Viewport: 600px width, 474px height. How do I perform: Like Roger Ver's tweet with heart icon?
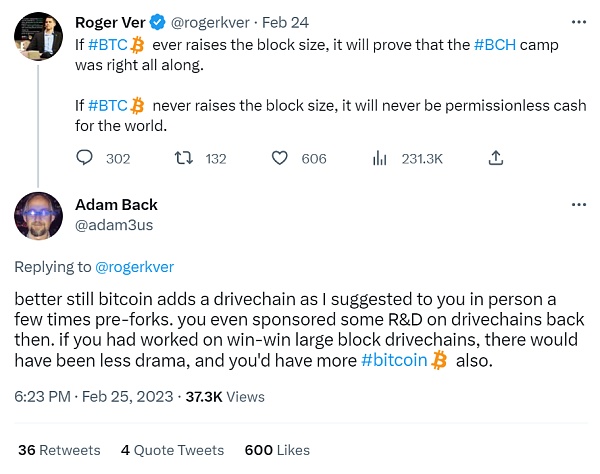coord(281,158)
